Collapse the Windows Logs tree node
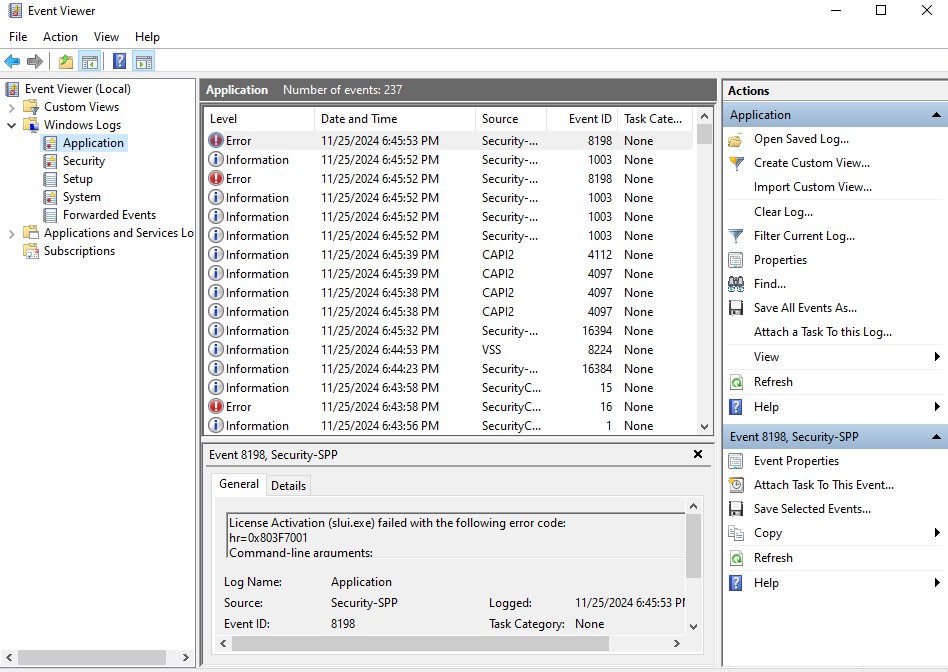The width and height of the screenshot is (948, 672). 11,125
